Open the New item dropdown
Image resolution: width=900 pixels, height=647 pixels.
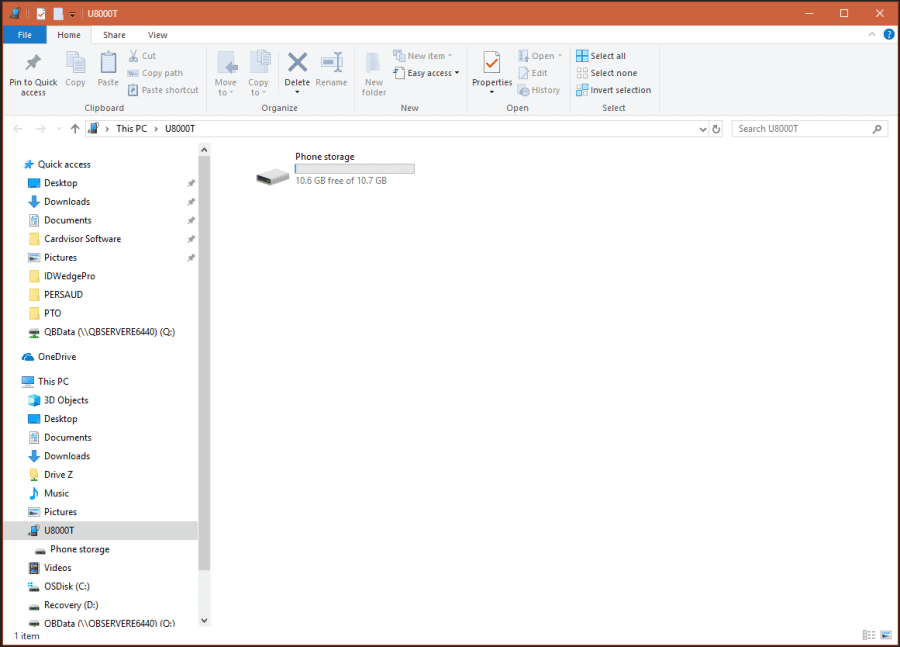coord(426,55)
